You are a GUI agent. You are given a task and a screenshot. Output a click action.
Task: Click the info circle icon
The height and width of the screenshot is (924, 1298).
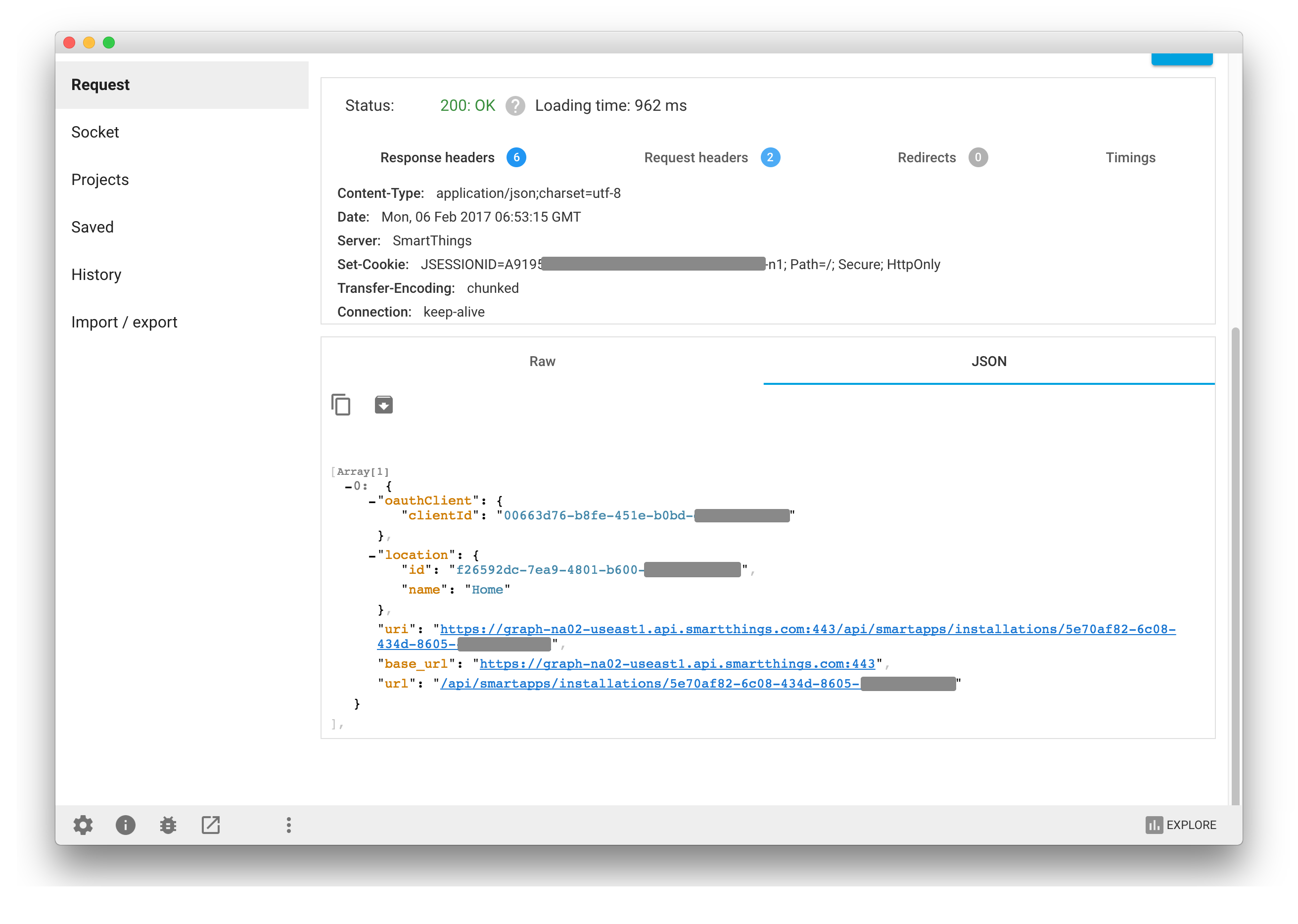[126, 825]
